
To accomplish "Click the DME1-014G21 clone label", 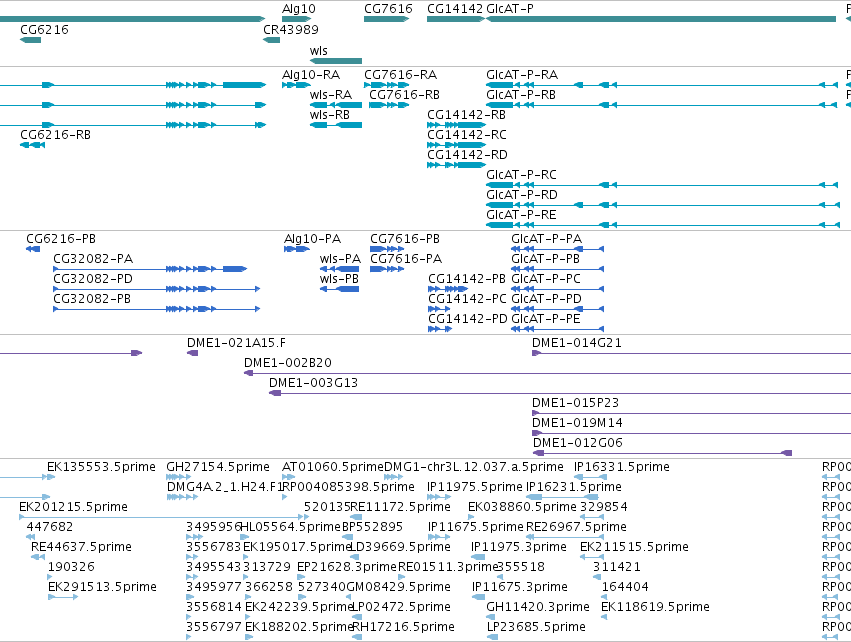I will [576, 342].
